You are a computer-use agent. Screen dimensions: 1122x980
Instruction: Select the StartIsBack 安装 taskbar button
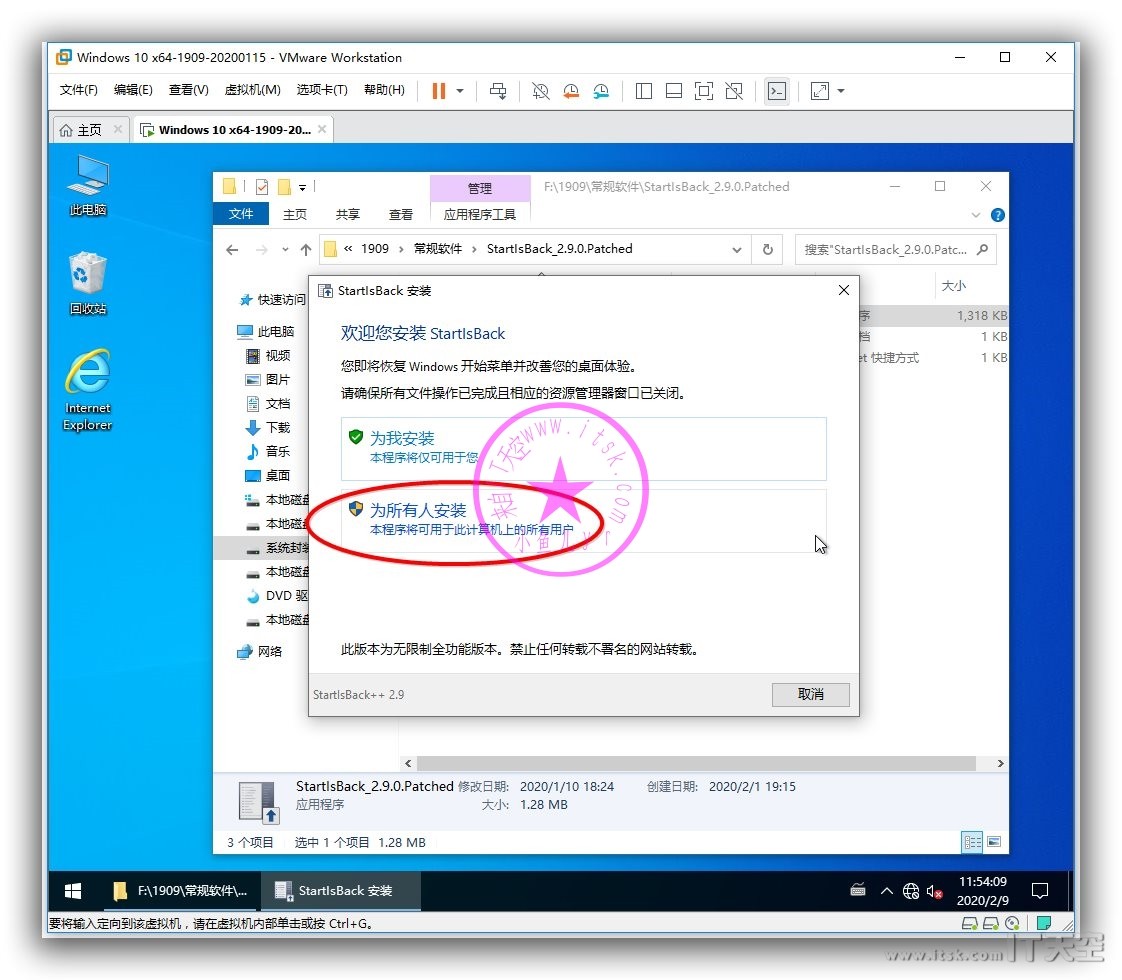coord(341,891)
